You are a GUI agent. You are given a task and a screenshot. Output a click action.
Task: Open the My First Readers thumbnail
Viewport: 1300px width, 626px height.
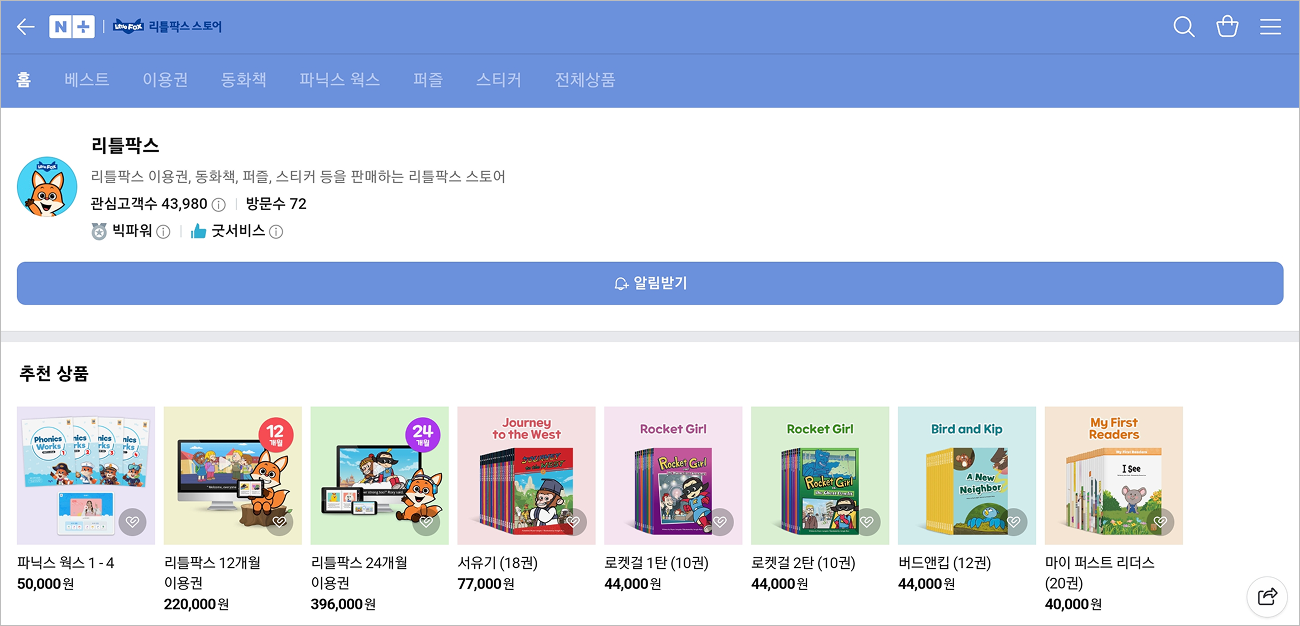coord(1115,476)
